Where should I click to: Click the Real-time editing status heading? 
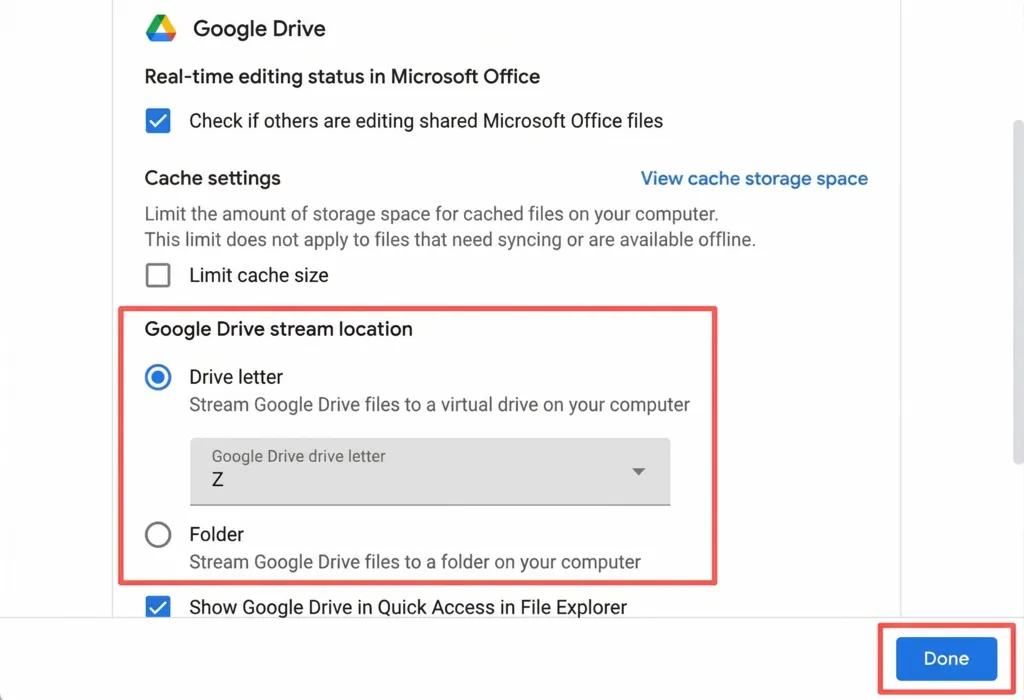[342, 77]
